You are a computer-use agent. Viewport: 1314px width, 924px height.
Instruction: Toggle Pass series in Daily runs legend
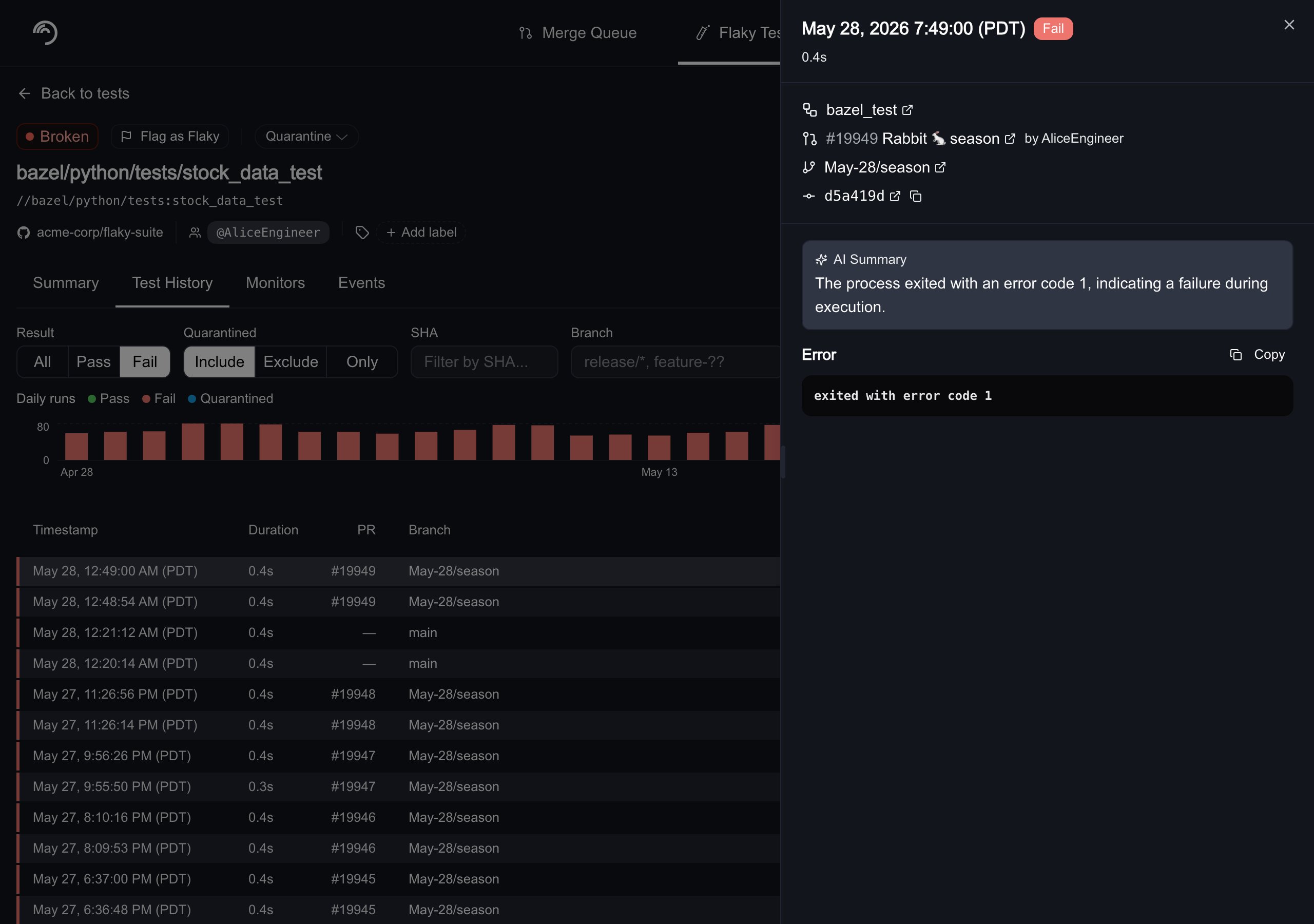point(109,398)
